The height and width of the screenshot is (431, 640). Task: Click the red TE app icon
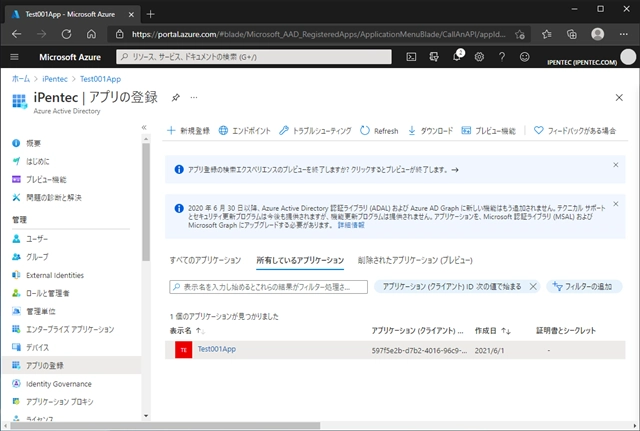(x=184, y=350)
